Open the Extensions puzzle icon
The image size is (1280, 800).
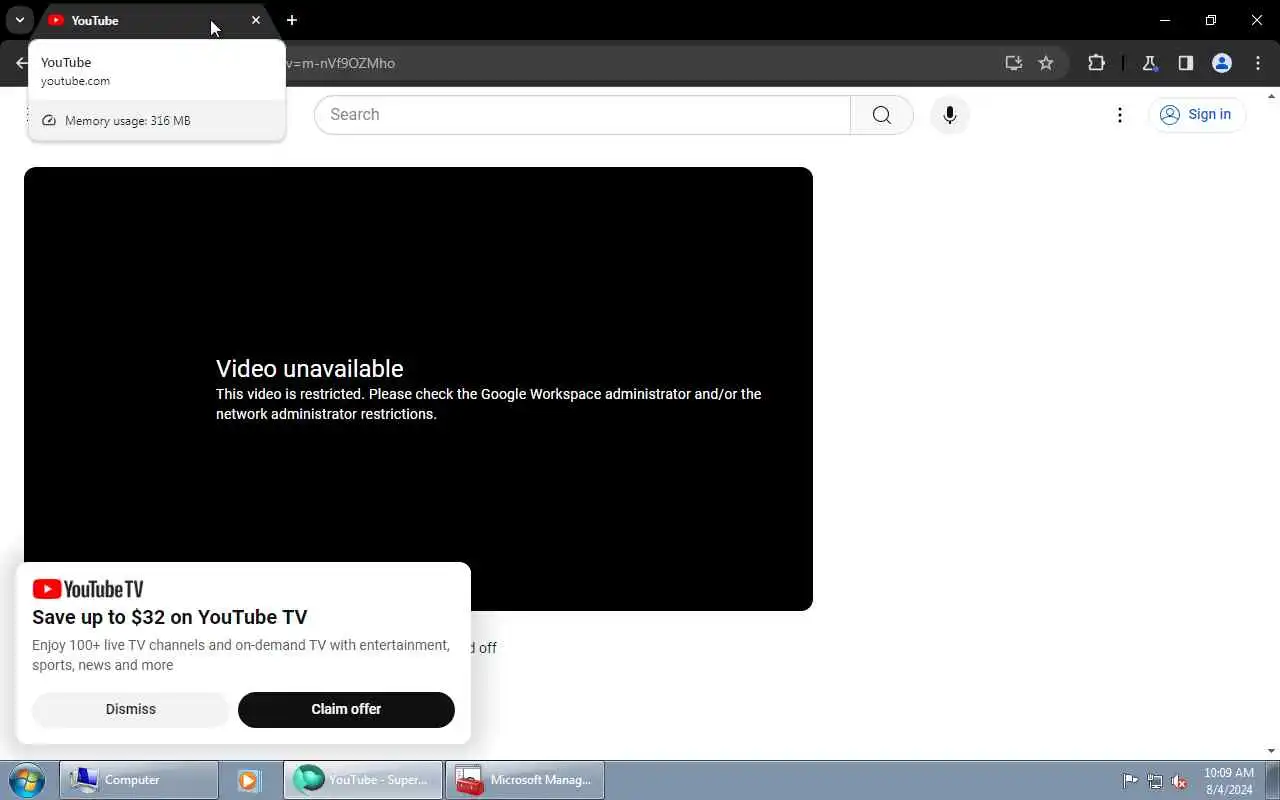[x=1096, y=63]
